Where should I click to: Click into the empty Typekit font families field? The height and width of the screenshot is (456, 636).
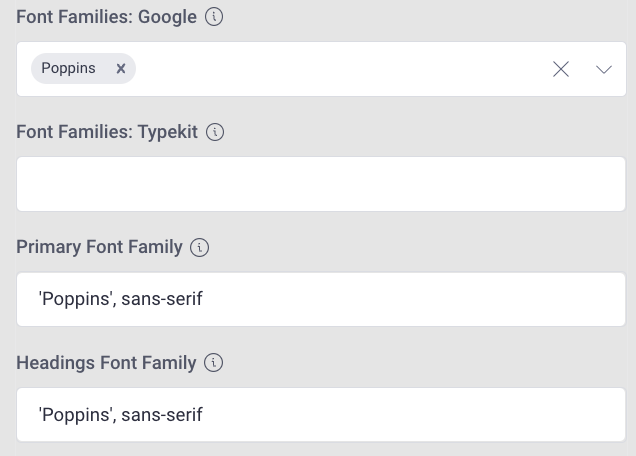point(321,184)
